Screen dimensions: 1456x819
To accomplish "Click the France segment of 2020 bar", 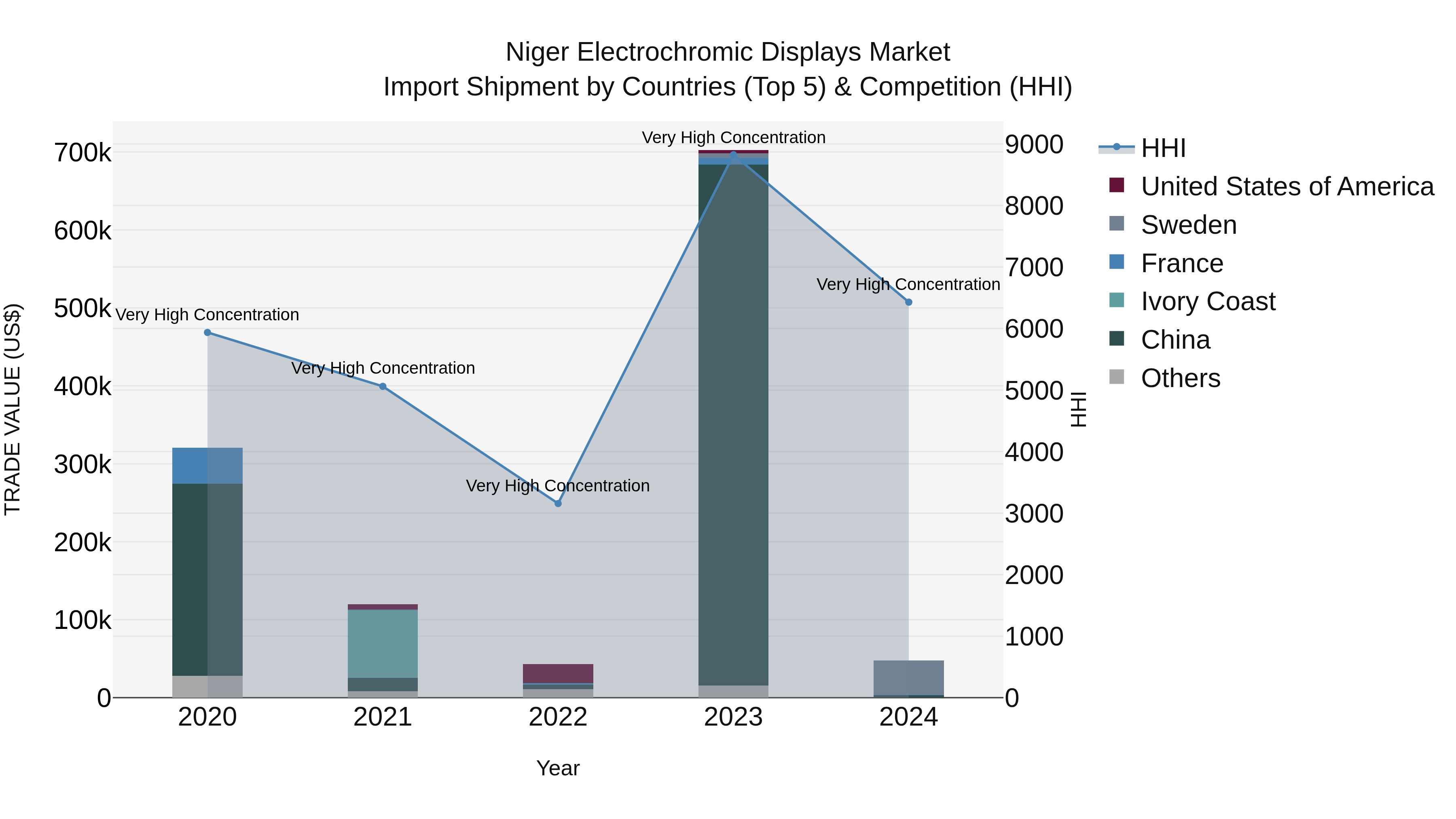I will pyautogui.click(x=207, y=466).
